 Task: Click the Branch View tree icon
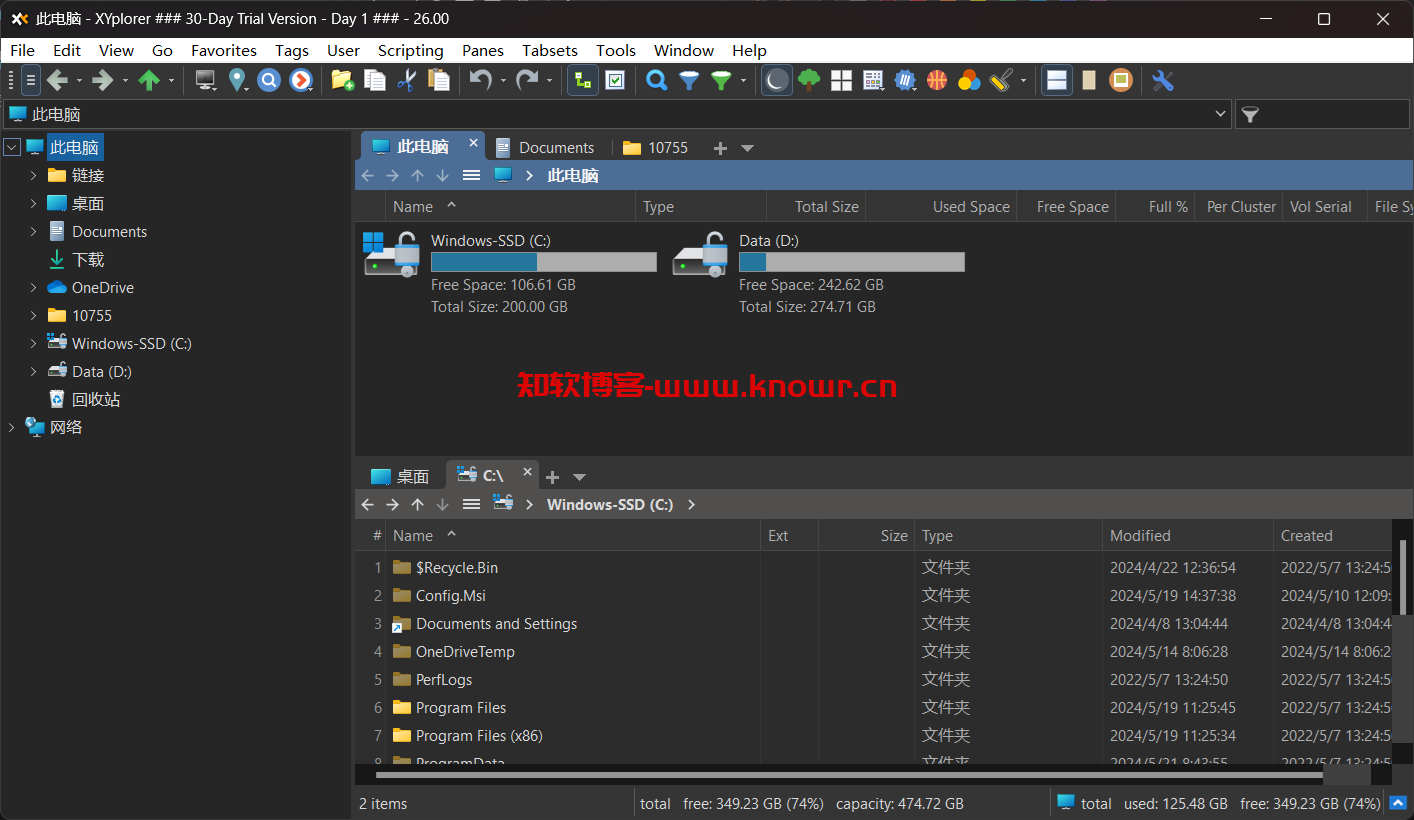coord(809,81)
